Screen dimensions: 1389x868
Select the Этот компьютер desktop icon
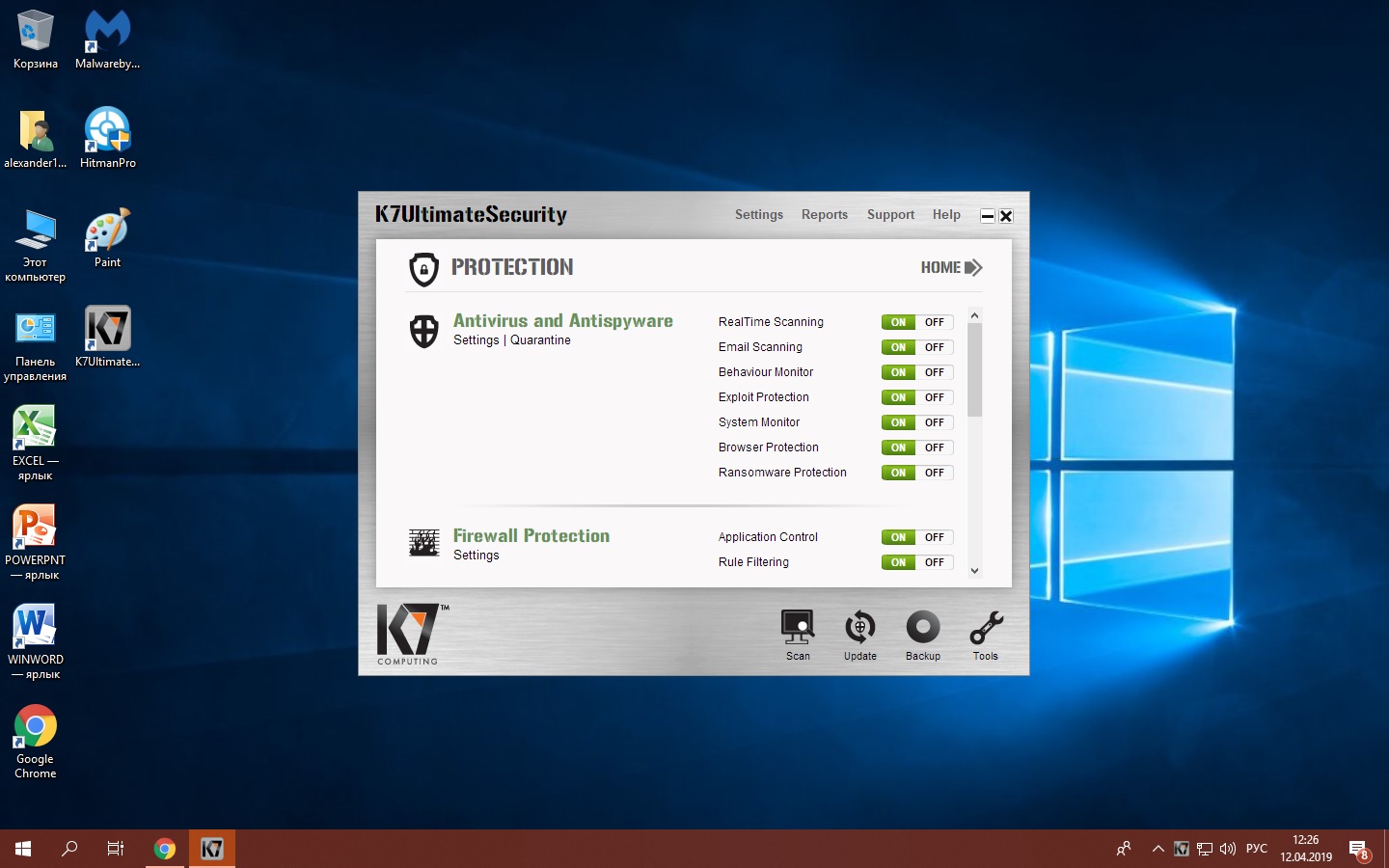36,245
